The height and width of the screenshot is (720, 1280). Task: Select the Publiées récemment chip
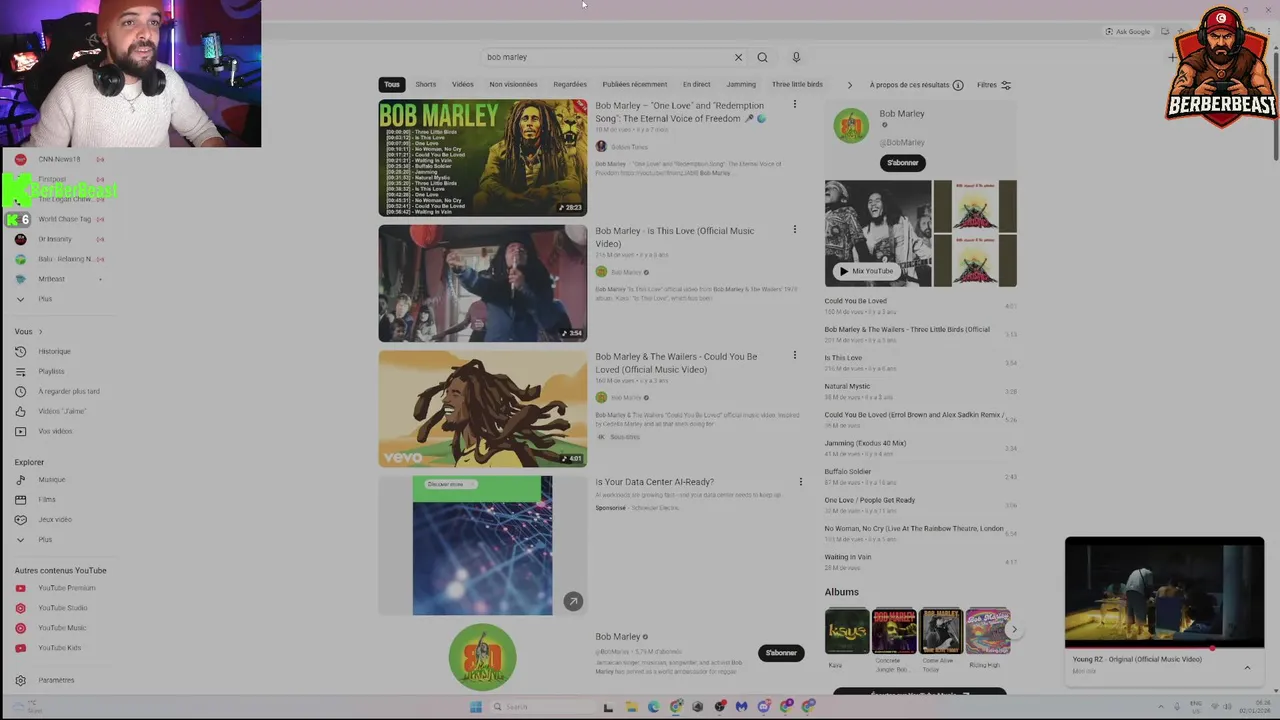pos(635,85)
